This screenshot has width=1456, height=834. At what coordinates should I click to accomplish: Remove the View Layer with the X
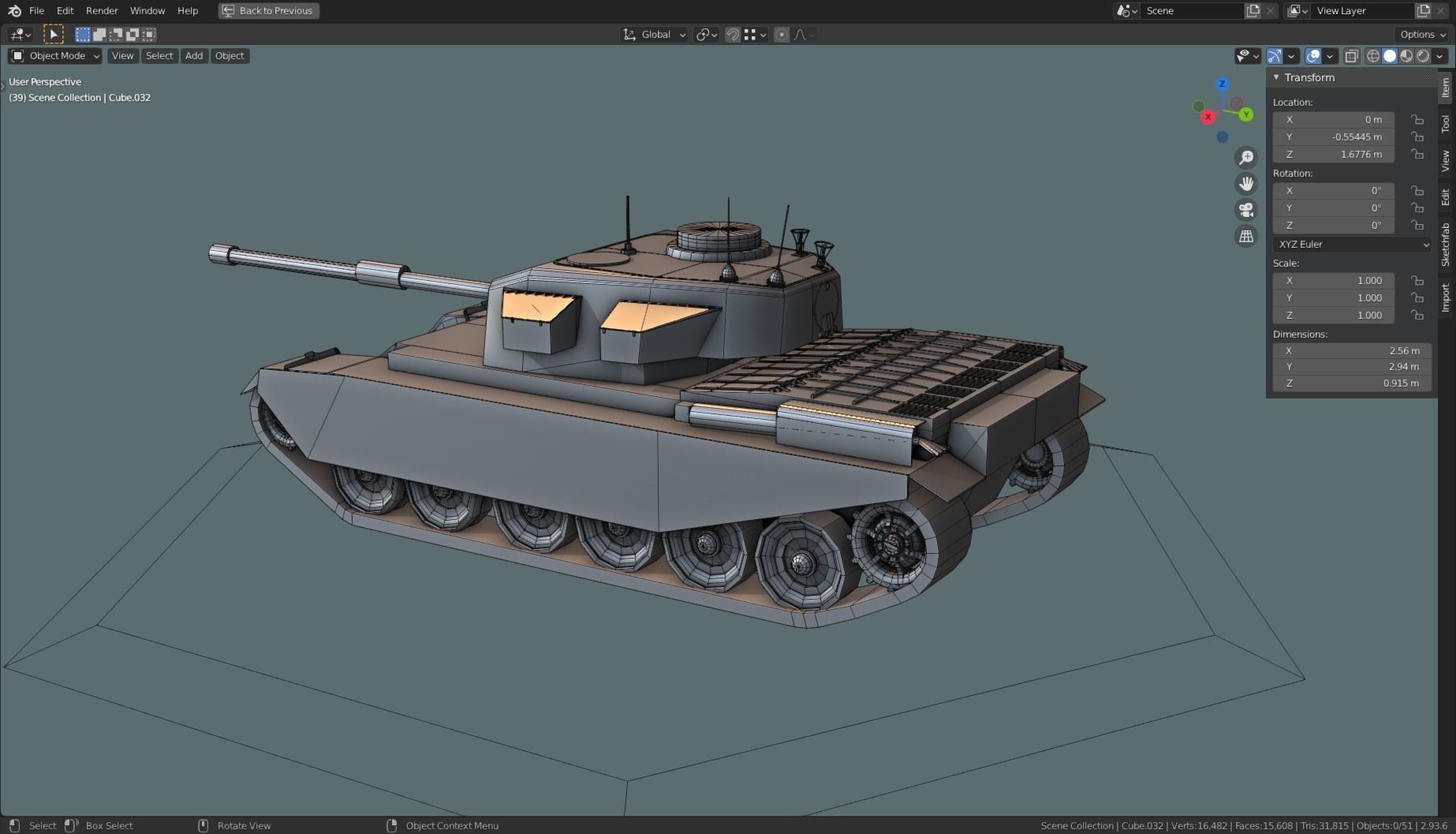pos(1441,10)
